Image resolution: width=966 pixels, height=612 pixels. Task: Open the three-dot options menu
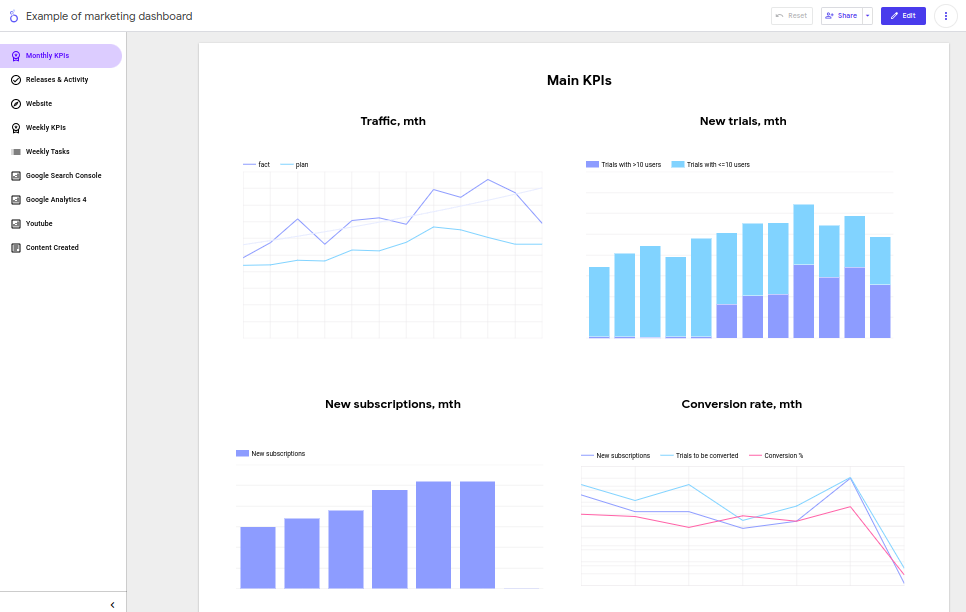click(x=946, y=15)
